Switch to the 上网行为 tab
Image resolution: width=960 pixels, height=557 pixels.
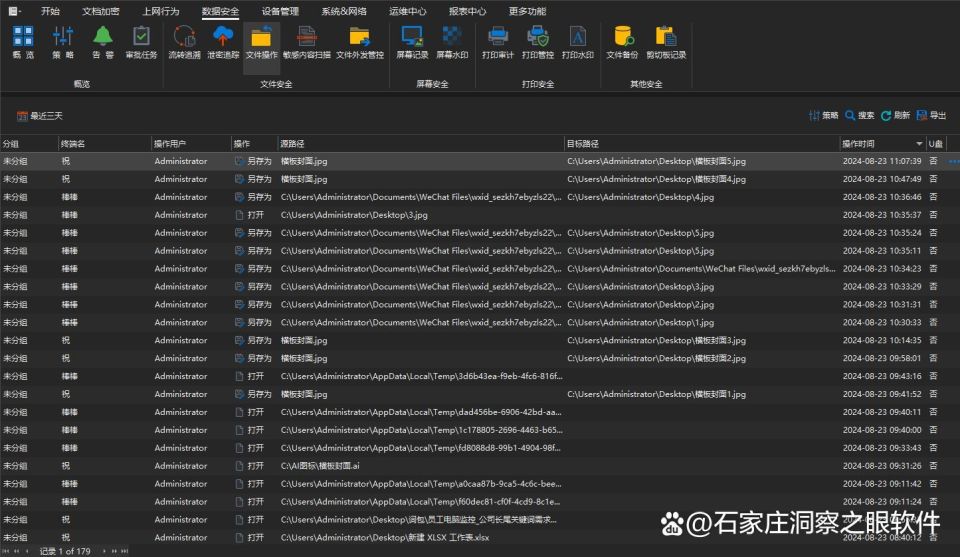point(160,11)
